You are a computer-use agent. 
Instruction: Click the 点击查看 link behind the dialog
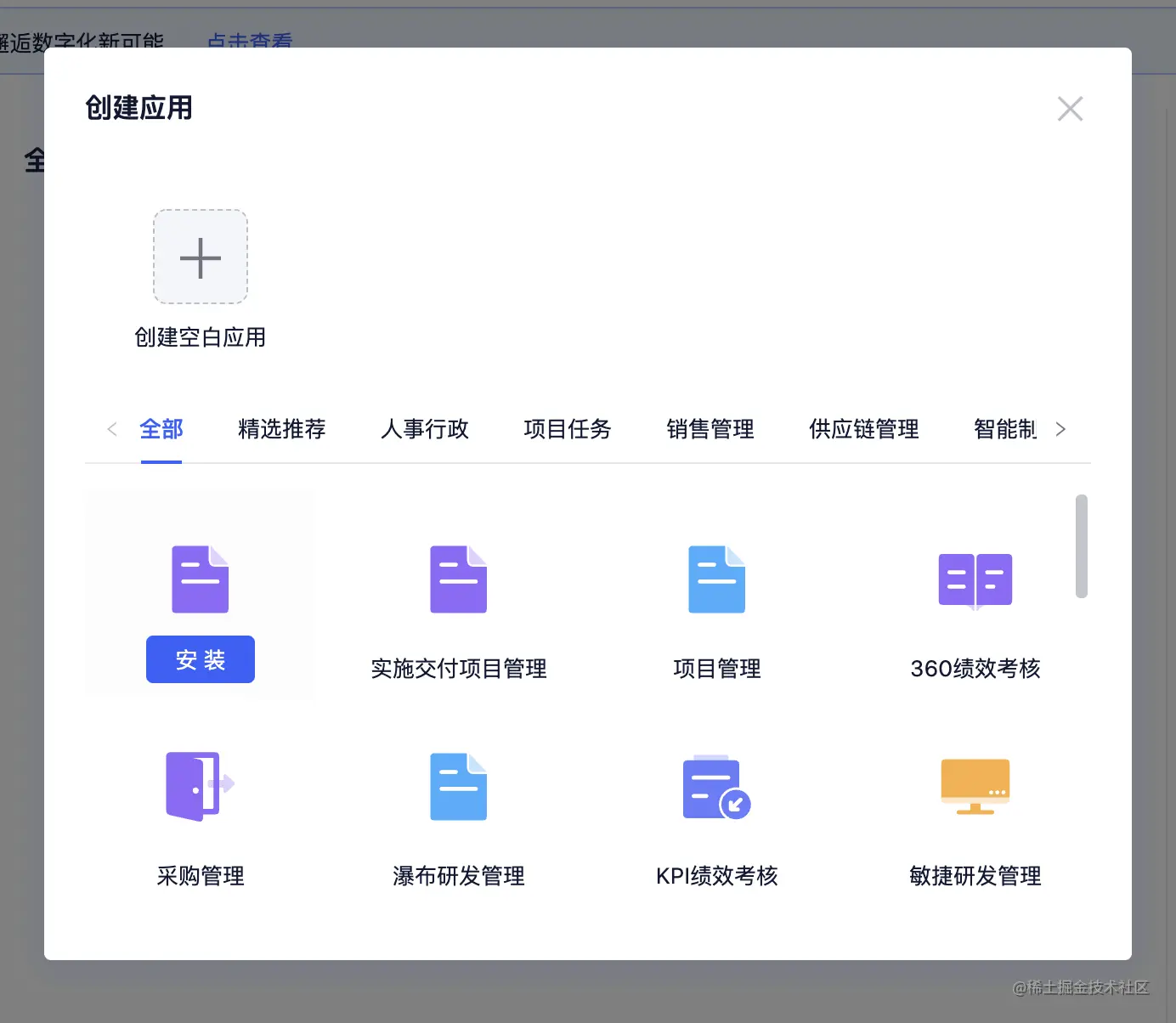250,40
